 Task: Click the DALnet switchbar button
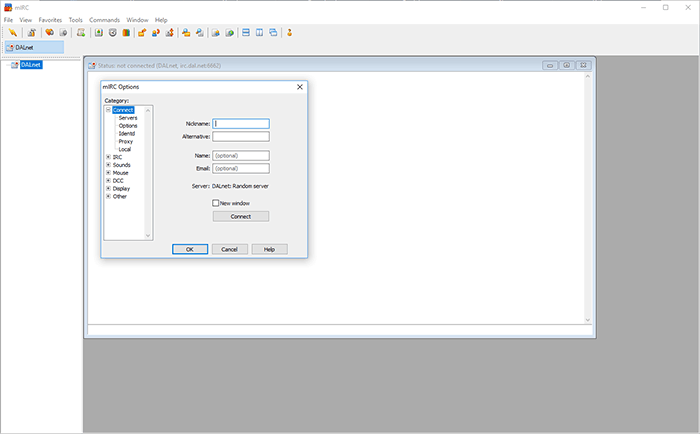click(x=34, y=47)
